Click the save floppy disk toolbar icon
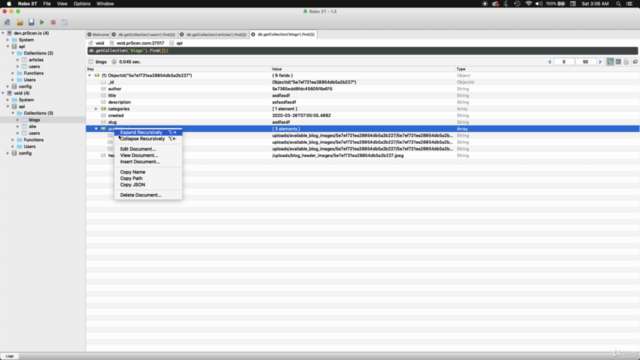The image size is (640, 360). coord(31,22)
